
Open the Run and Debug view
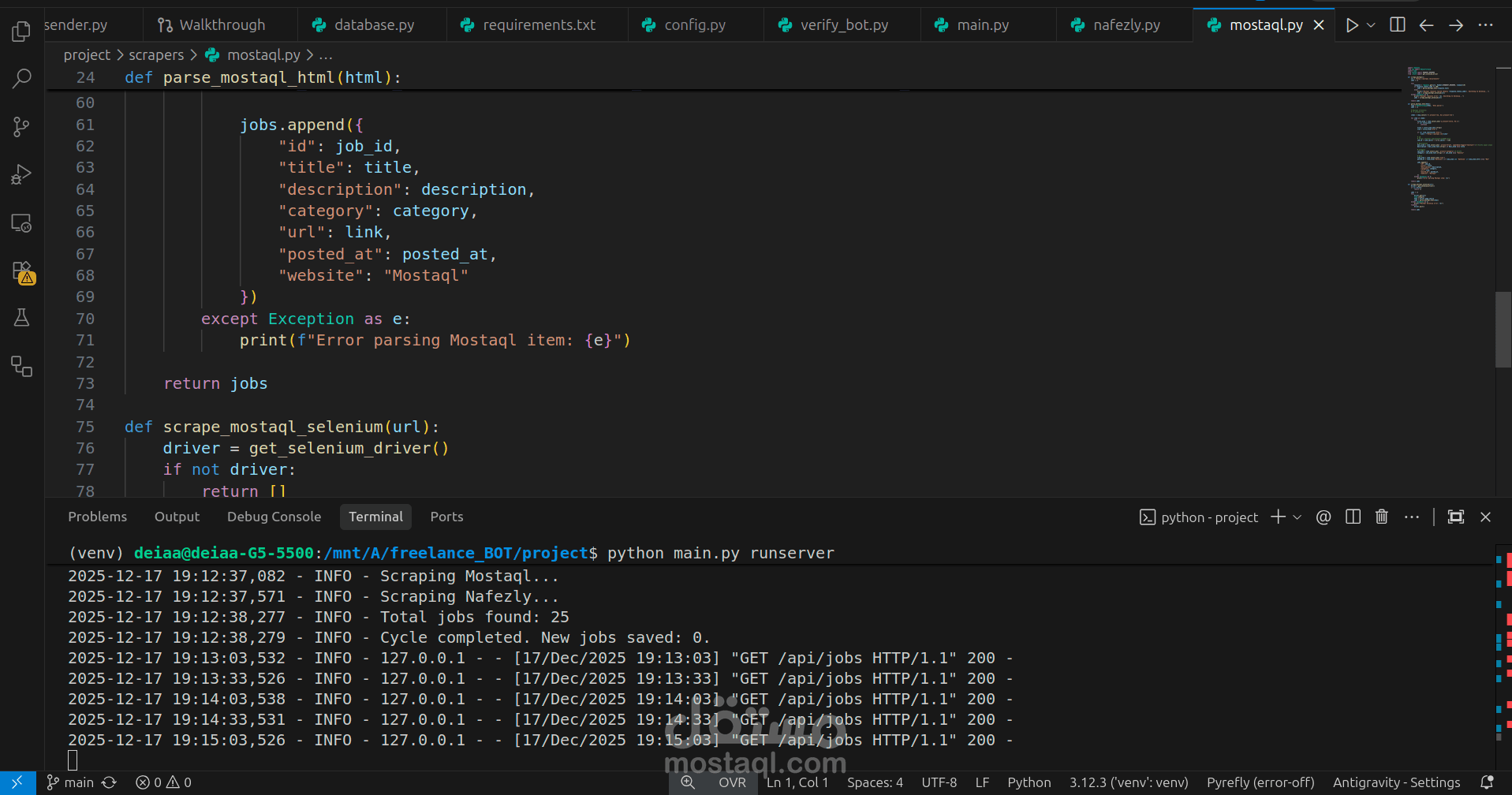point(22,174)
